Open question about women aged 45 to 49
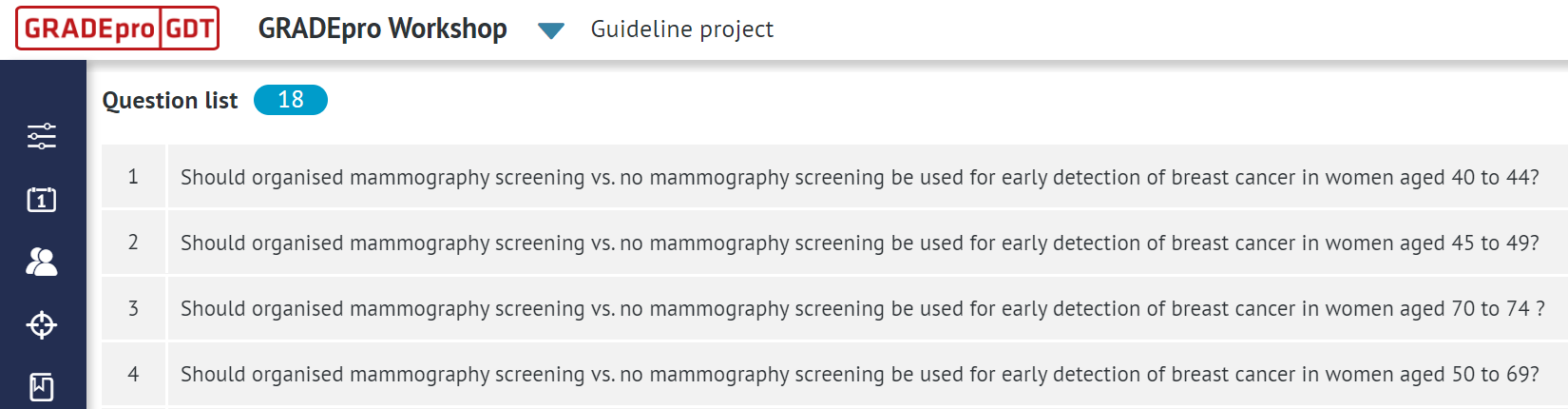This screenshot has height=409, width=1568. [x=859, y=243]
